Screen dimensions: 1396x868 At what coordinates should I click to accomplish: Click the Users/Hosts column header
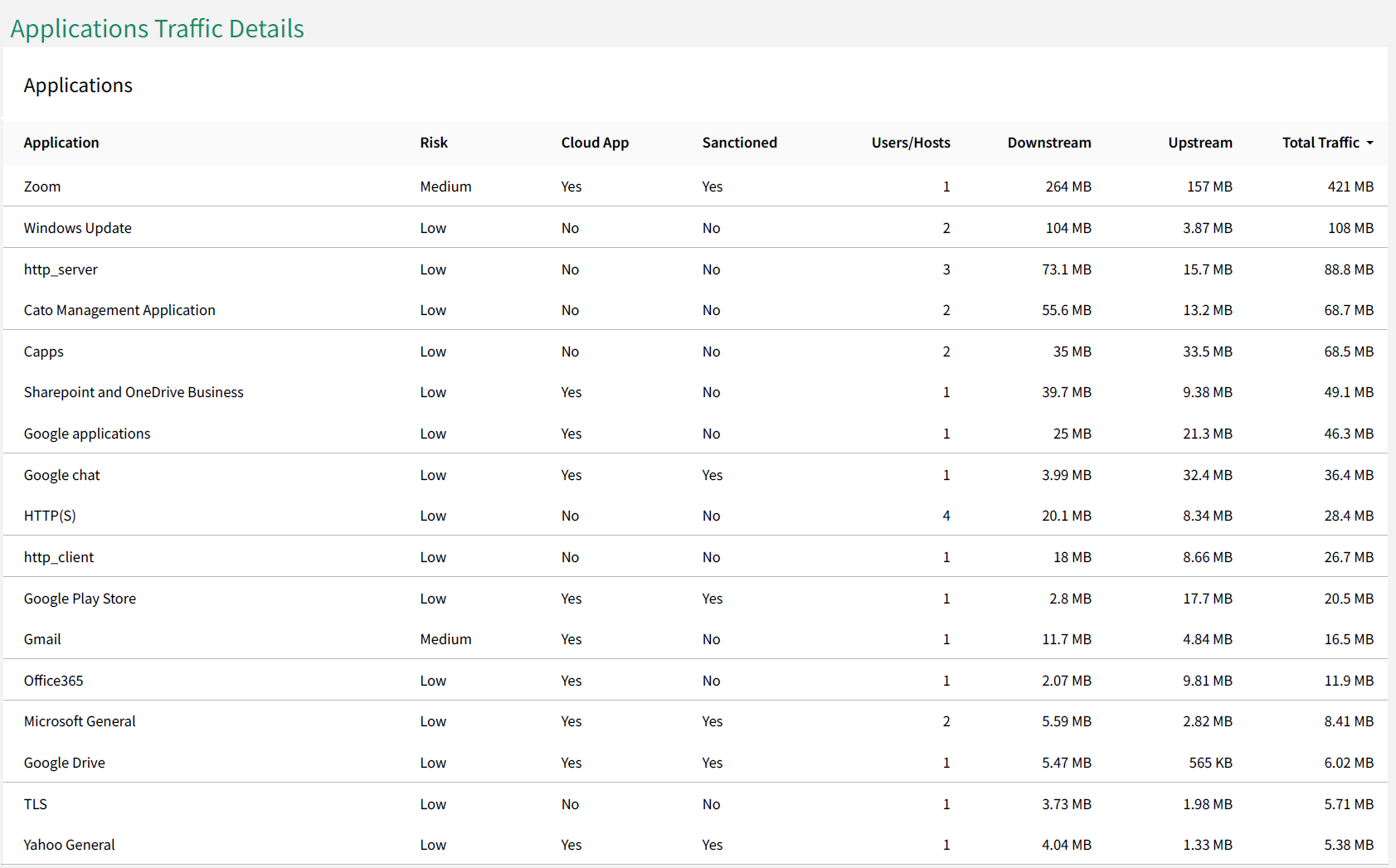tap(911, 143)
